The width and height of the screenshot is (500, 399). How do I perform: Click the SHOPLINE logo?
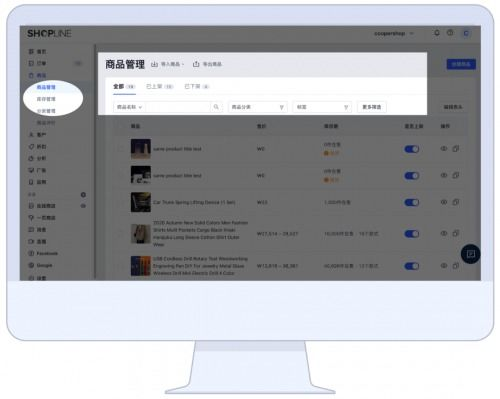click(x=49, y=33)
